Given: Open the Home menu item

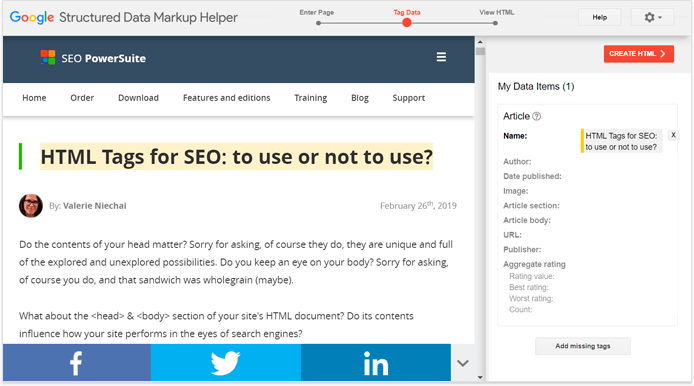Looking at the screenshot, I should [x=34, y=98].
